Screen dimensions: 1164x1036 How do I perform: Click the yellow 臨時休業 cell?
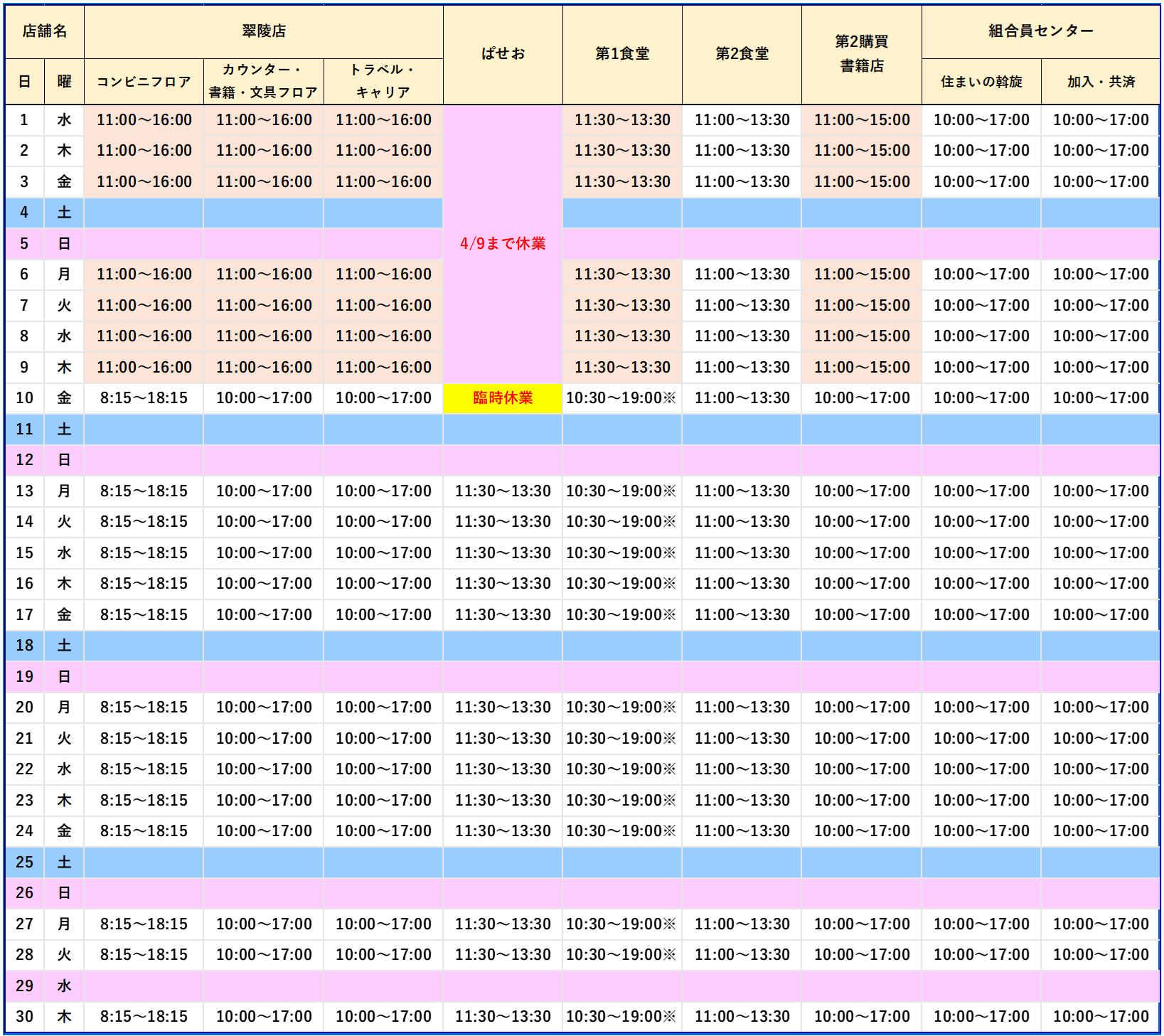pyautogui.click(x=503, y=398)
